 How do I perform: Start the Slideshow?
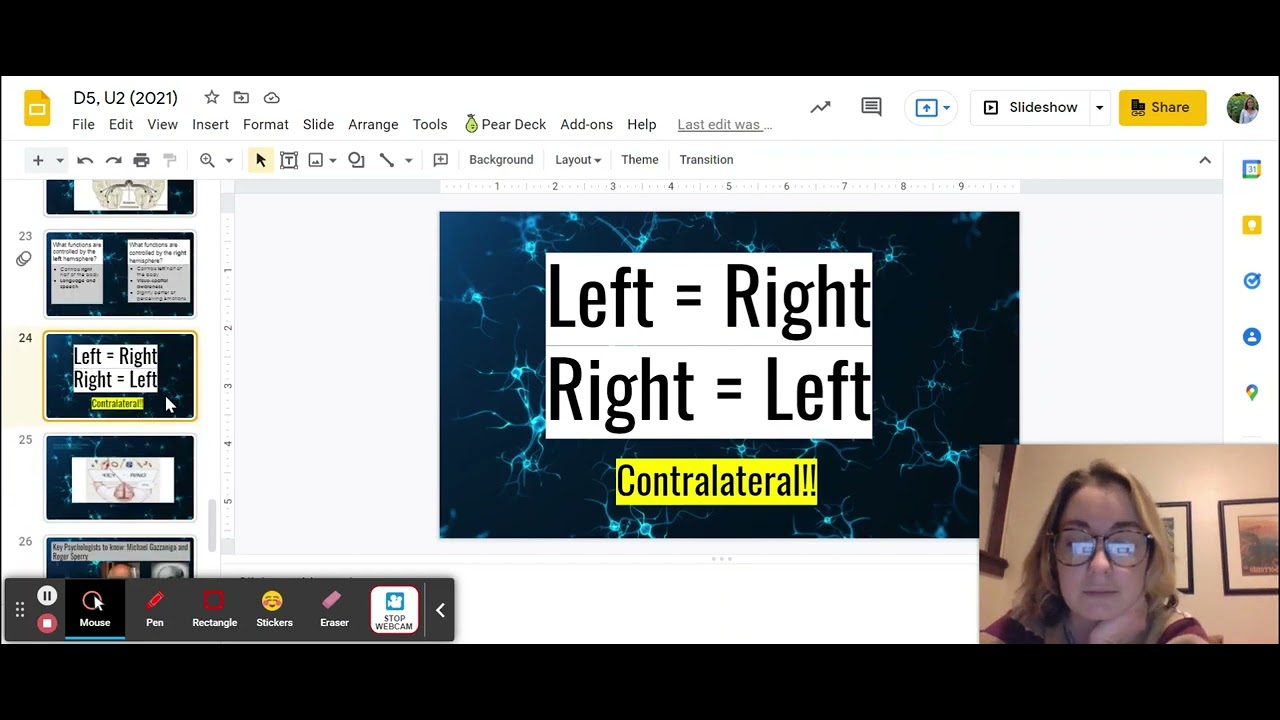(x=1031, y=107)
